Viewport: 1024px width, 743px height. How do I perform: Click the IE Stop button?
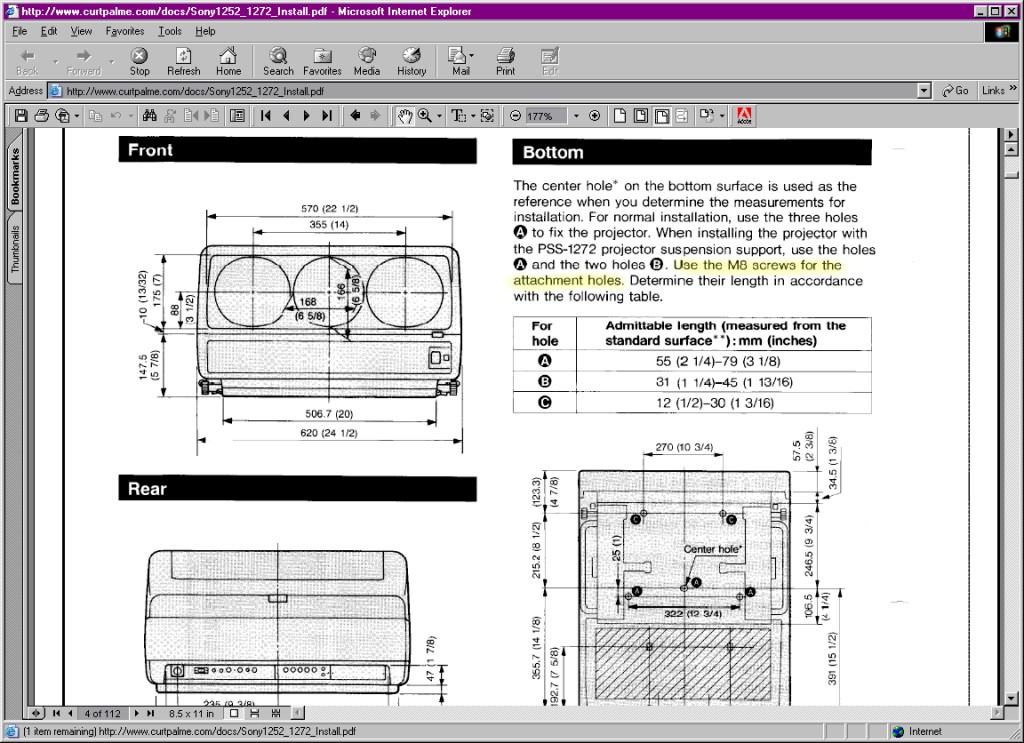click(x=139, y=62)
